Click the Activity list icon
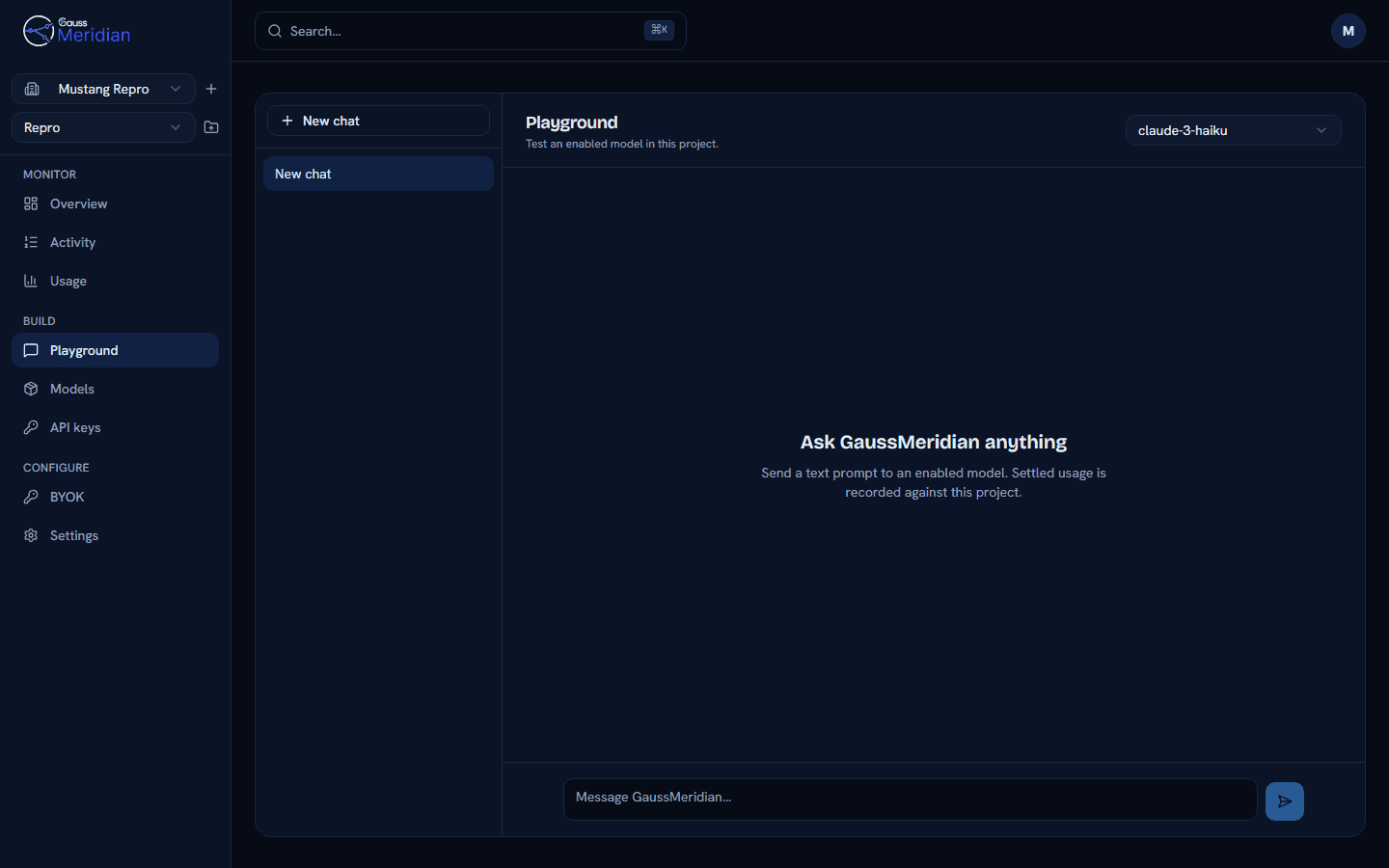 tap(31, 242)
